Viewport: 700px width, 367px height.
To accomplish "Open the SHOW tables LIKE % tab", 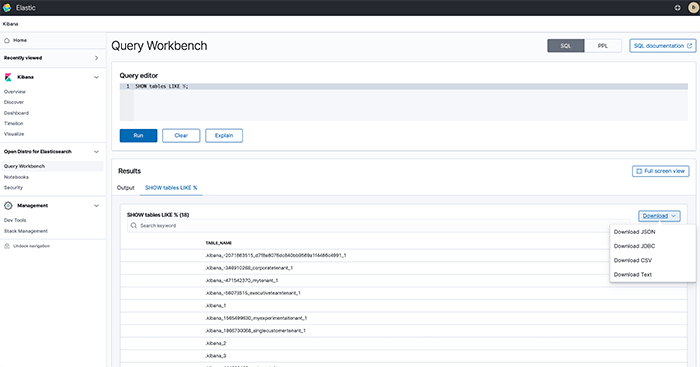I will pos(171,188).
